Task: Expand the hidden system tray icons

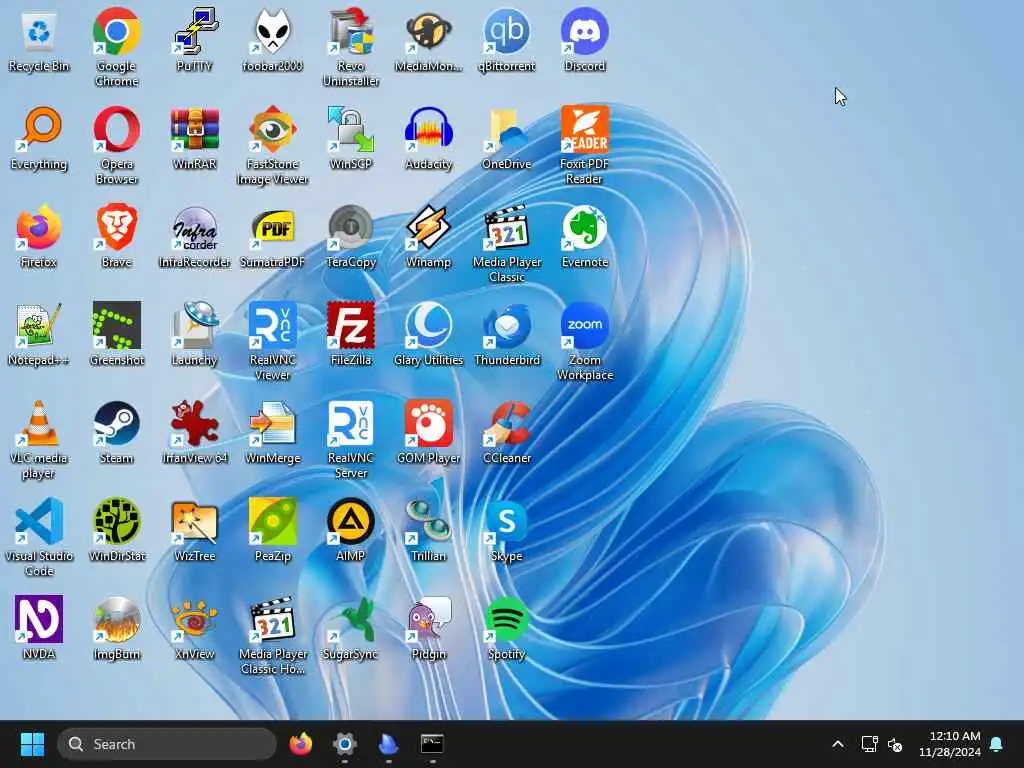Action: click(x=838, y=744)
